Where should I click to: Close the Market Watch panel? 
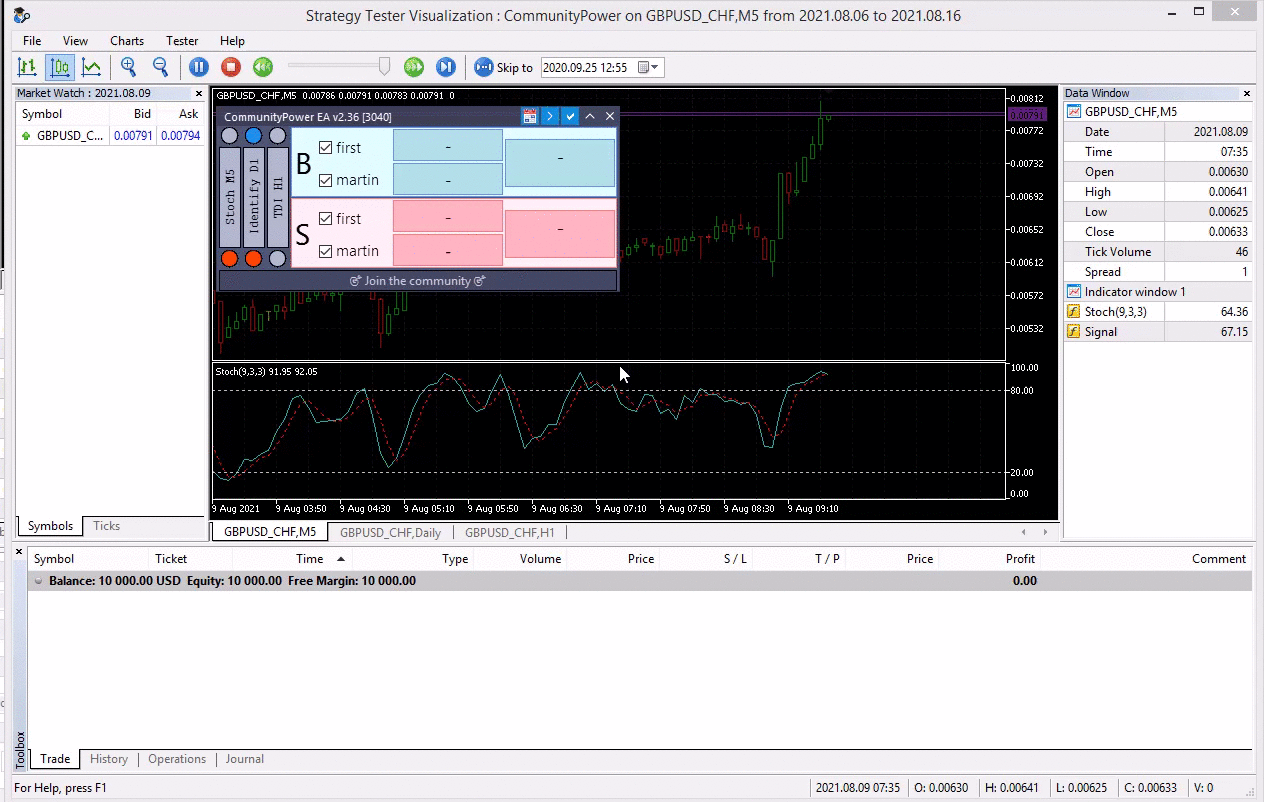(x=199, y=93)
